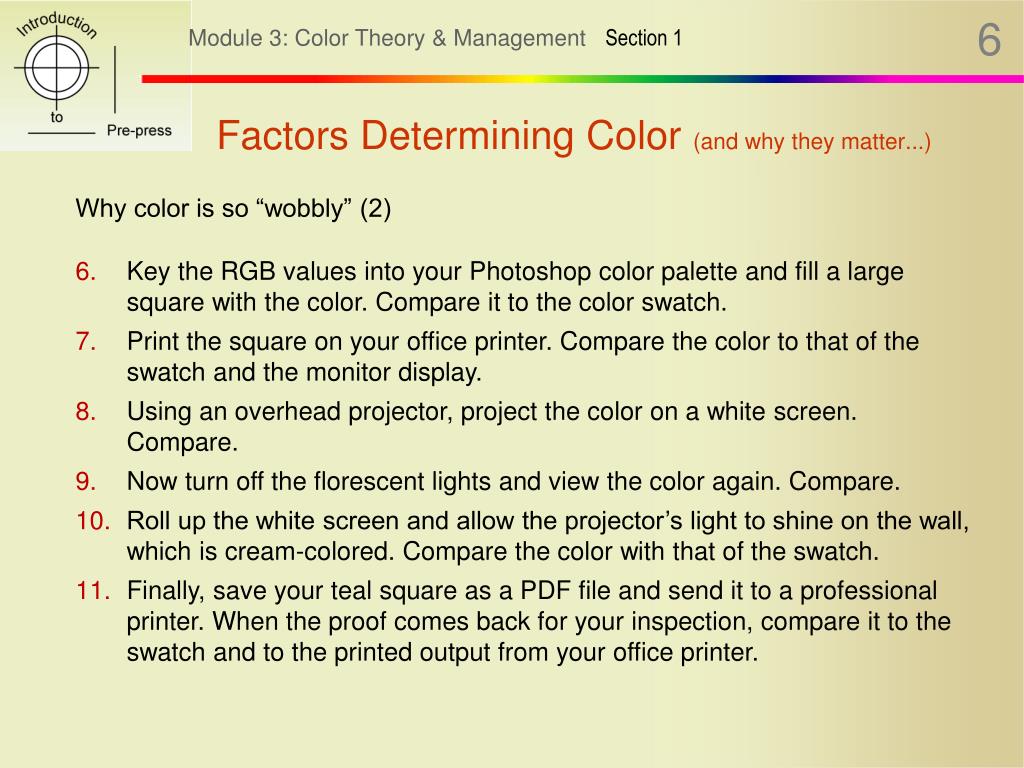Image resolution: width=1024 pixels, height=768 pixels.
Task: Select 'Module 3: Color Theory & Management' header
Action: click(x=387, y=39)
